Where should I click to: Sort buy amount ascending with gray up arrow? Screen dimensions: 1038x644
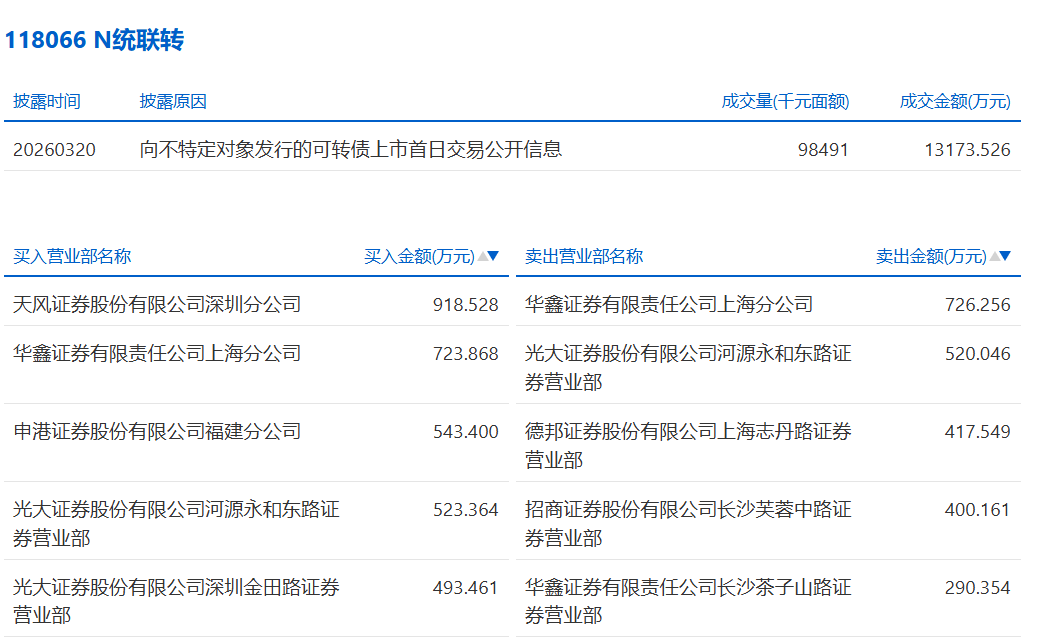(x=482, y=256)
